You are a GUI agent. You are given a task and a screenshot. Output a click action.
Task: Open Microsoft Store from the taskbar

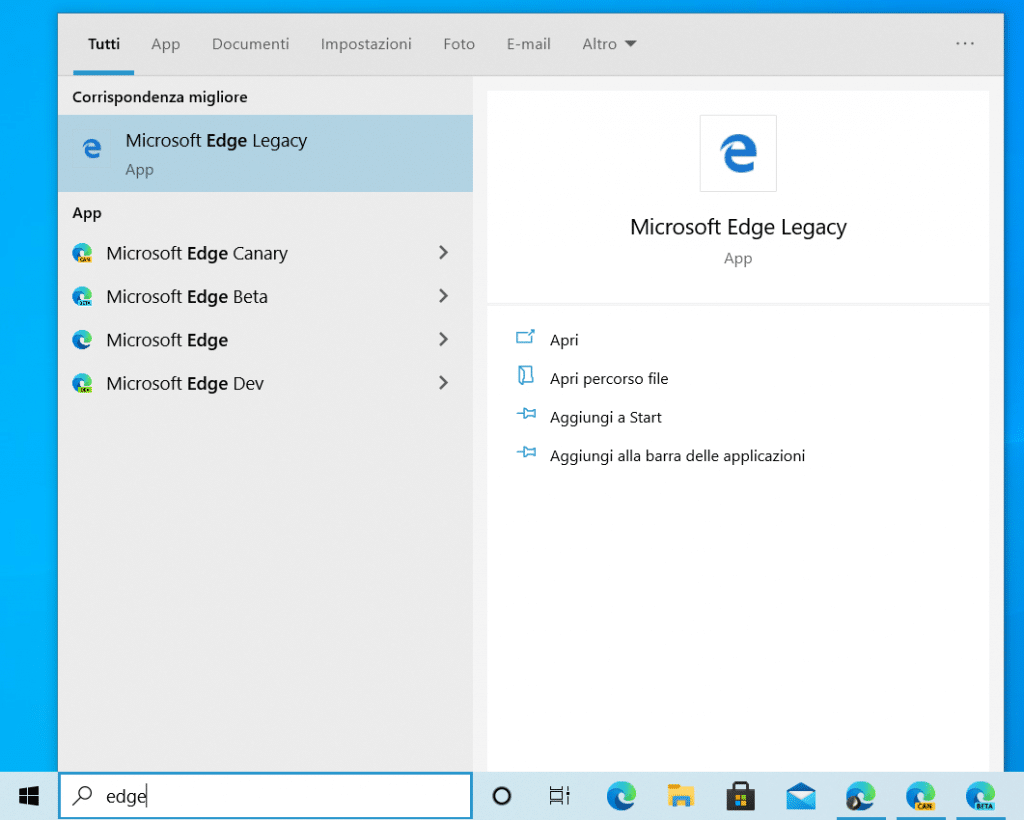pyautogui.click(x=741, y=796)
